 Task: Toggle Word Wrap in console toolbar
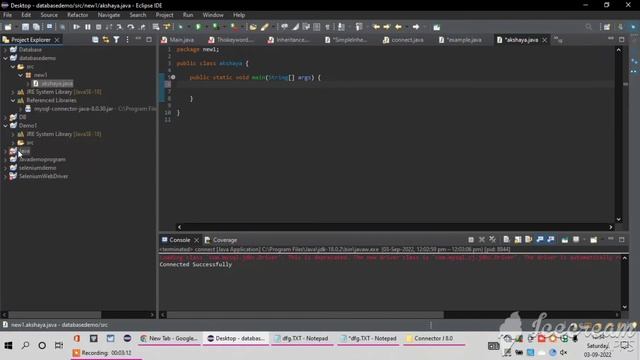click(529, 240)
